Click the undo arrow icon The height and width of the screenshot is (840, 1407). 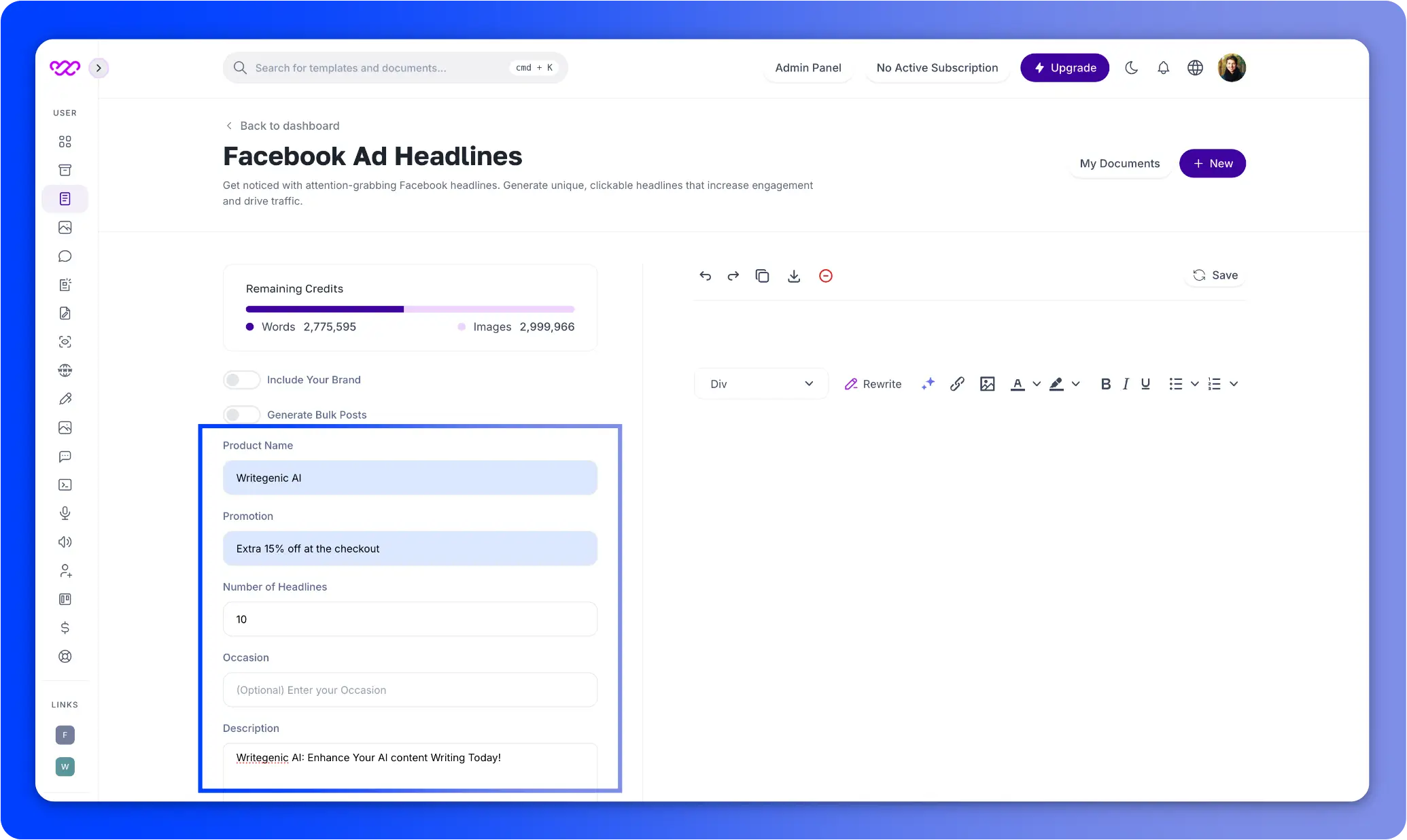[705, 275]
